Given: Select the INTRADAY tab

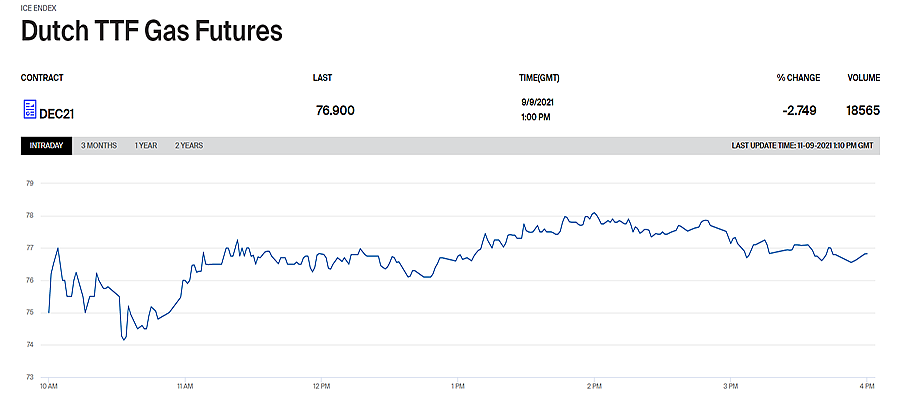Looking at the screenshot, I should (46, 146).
